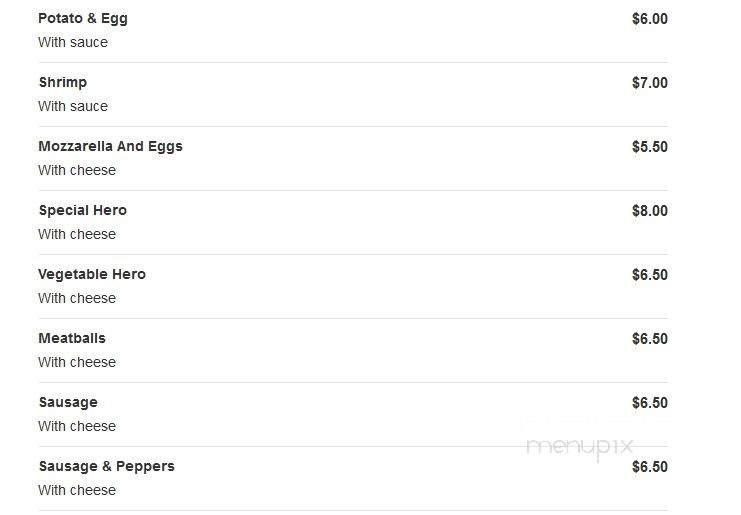Select the $5.50 price for Mozzarella And Eggs
This screenshot has width=741, height=515.
click(x=650, y=147)
